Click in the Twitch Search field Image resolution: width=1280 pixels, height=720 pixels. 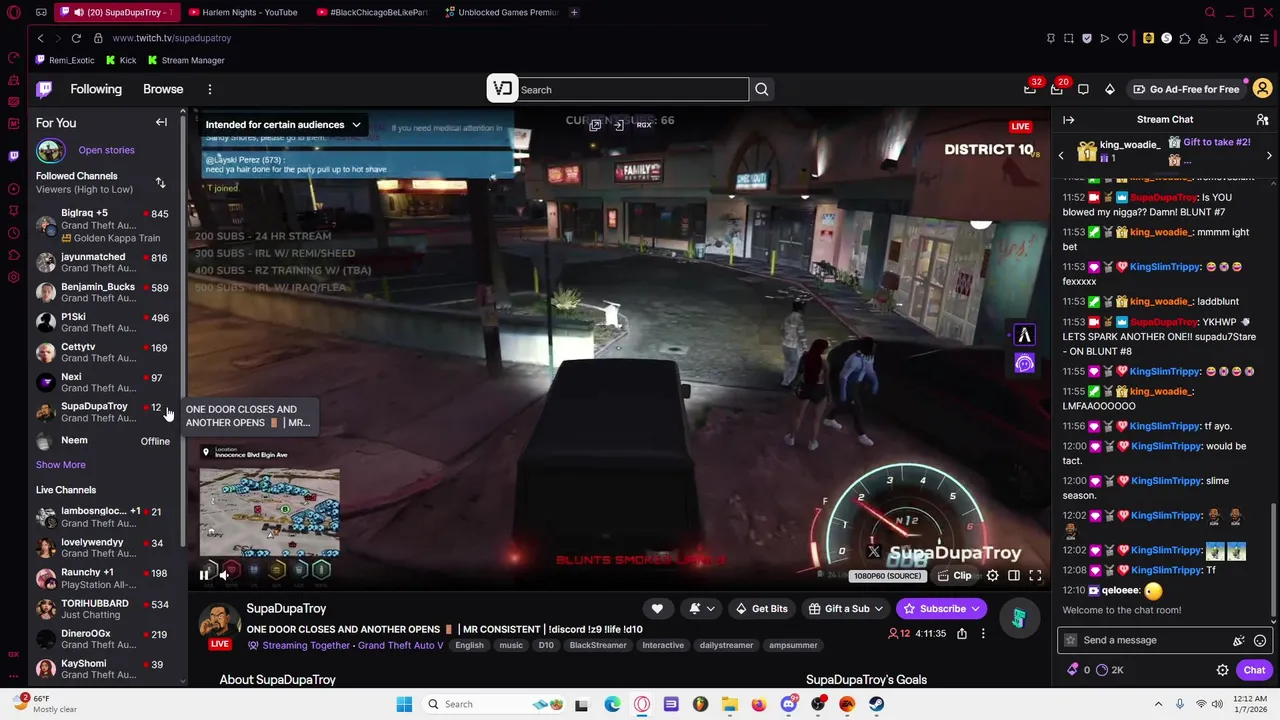click(x=632, y=90)
